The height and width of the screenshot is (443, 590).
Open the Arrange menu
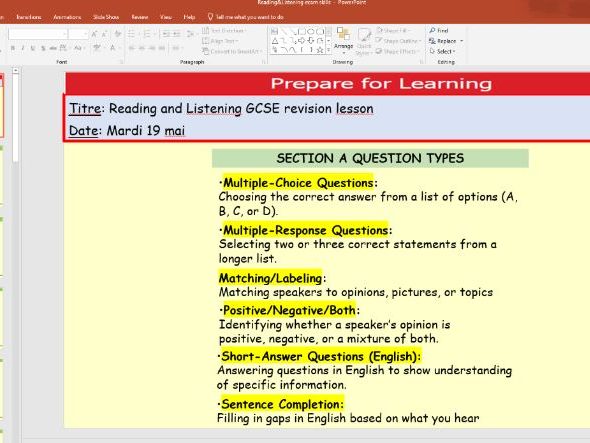click(344, 41)
